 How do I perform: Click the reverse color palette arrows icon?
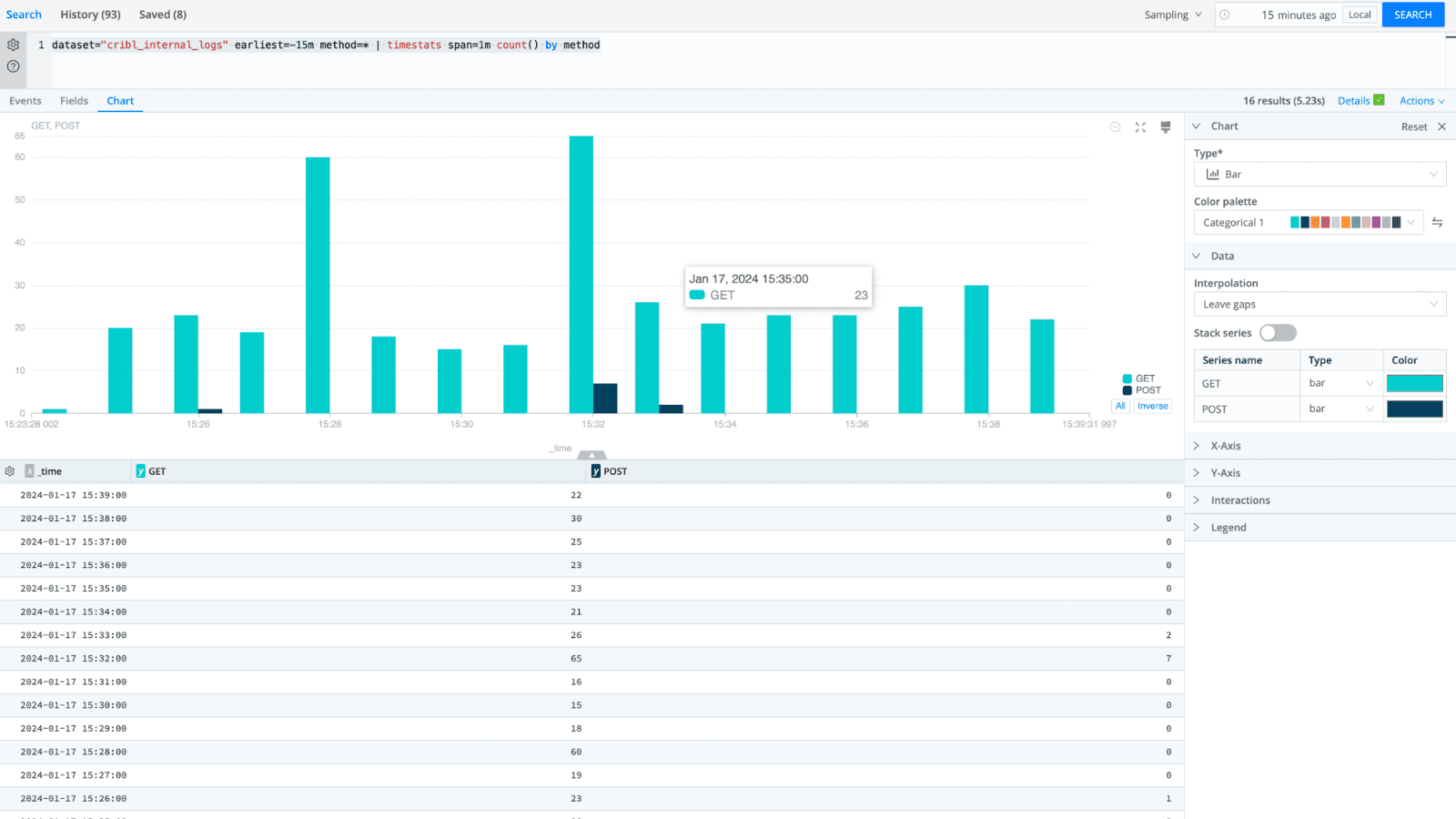click(x=1437, y=222)
